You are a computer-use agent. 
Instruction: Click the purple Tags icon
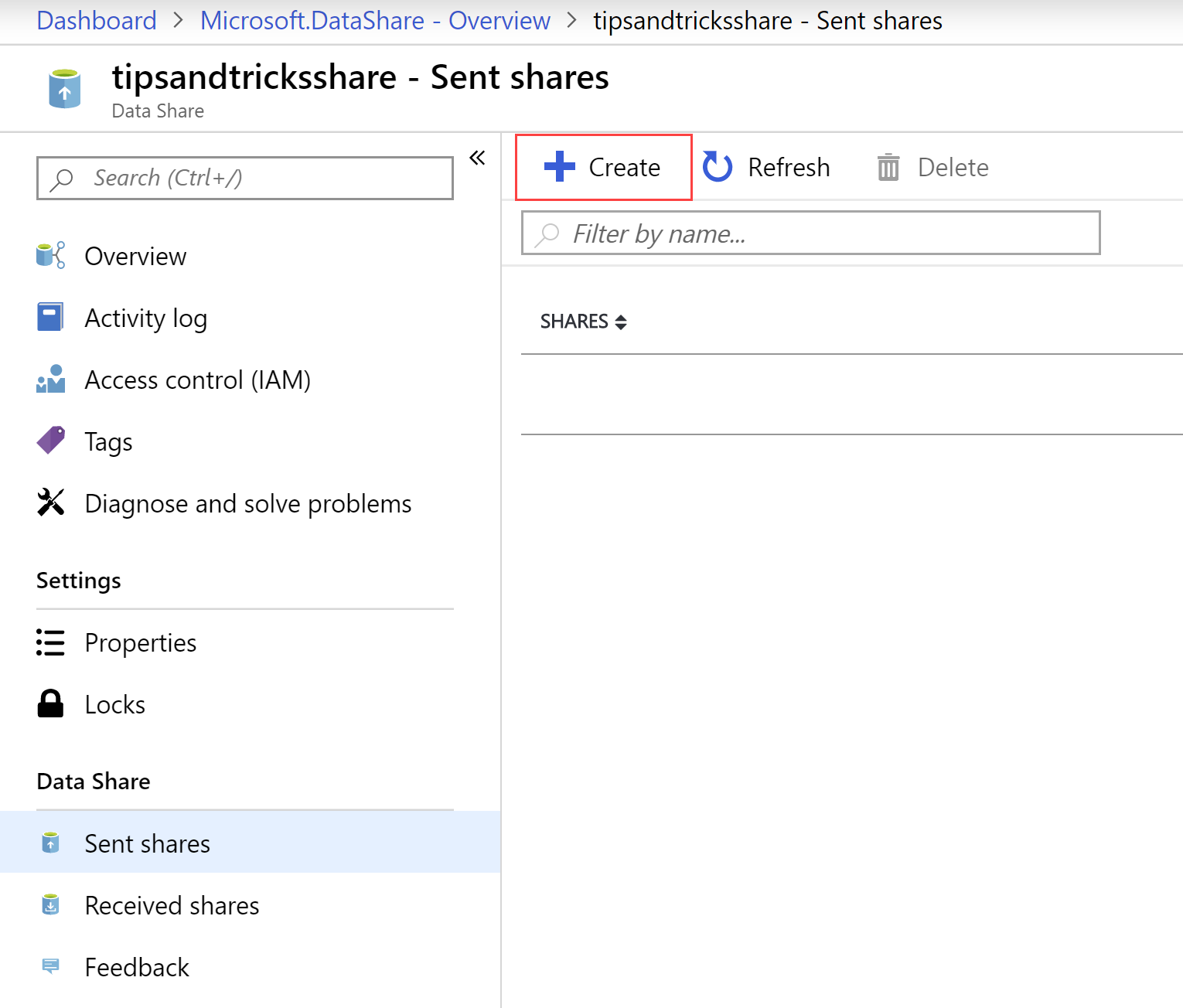click(x=51, y=441)
